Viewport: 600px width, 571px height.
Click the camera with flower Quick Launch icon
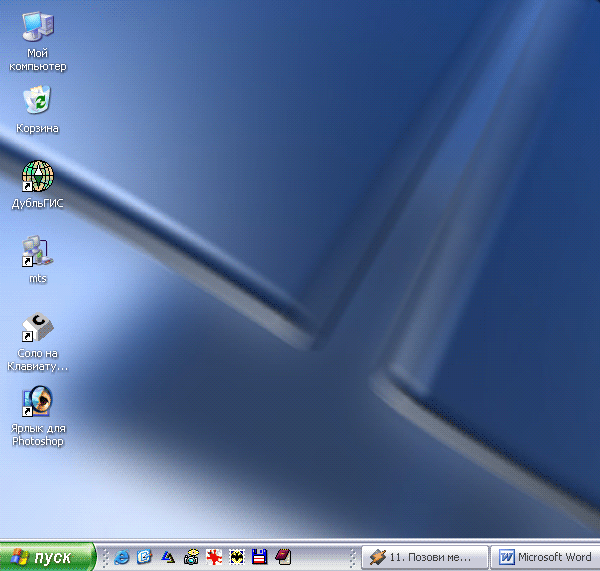click(x=191, y=557)
